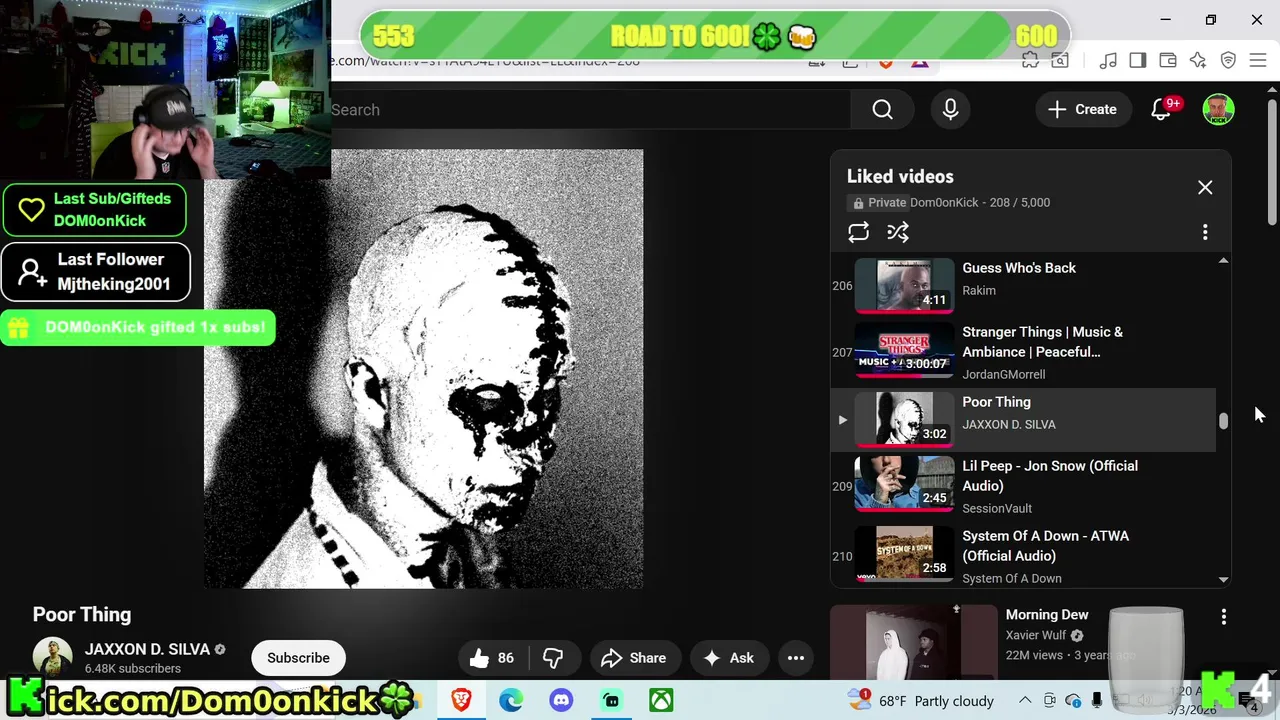
Task: Open browser hamburger menu
Action: pos(1258,61)
